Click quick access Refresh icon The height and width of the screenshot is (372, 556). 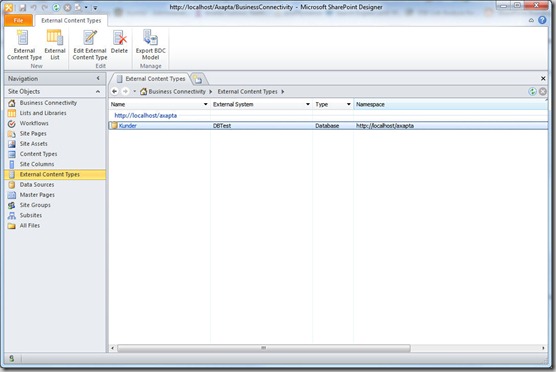[x=56, y=7]
